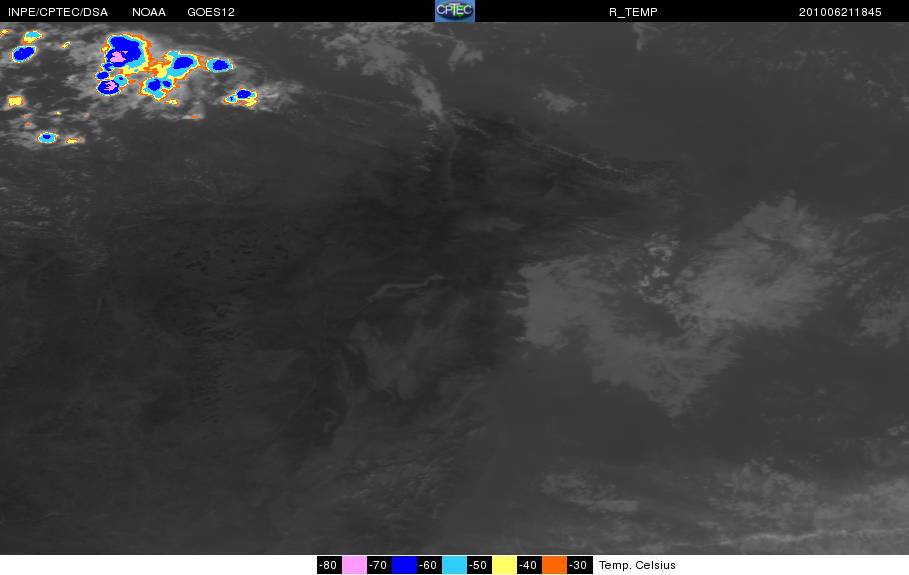Select the orange -40 to -30 legend swatch
This screenshot has width=909, height=575.
tap(554, 565)
